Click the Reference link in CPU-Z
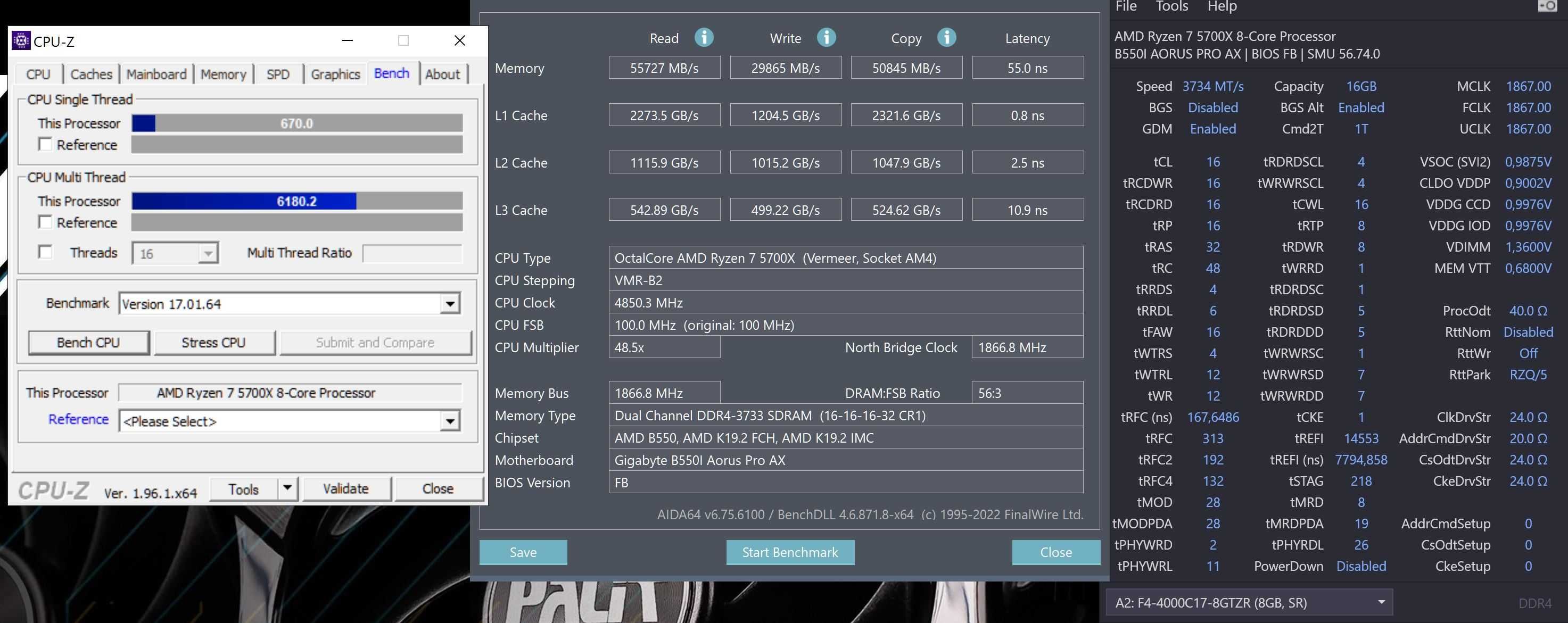 tap(79, 419)
